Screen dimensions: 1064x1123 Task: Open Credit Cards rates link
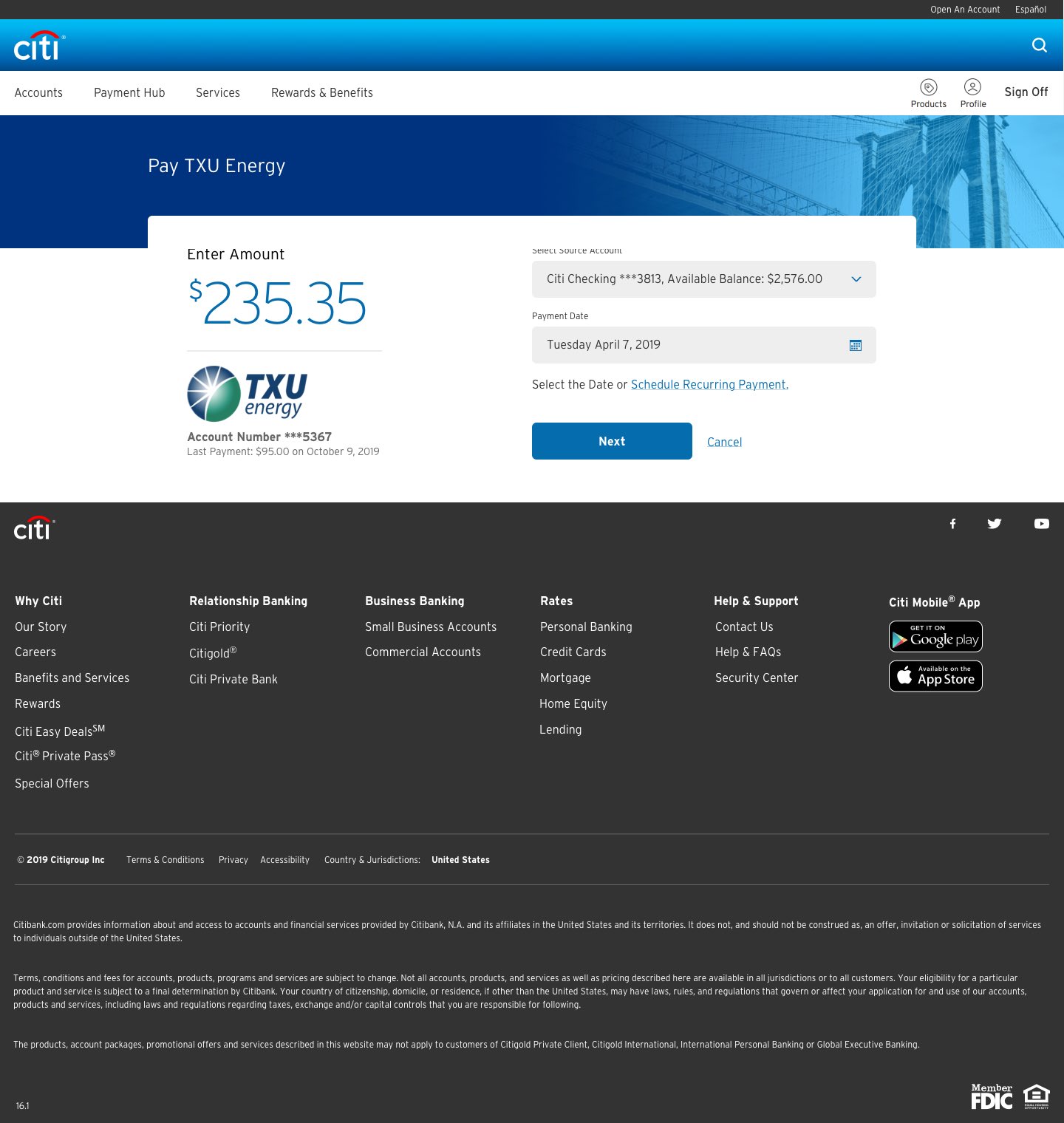point(573,652)
